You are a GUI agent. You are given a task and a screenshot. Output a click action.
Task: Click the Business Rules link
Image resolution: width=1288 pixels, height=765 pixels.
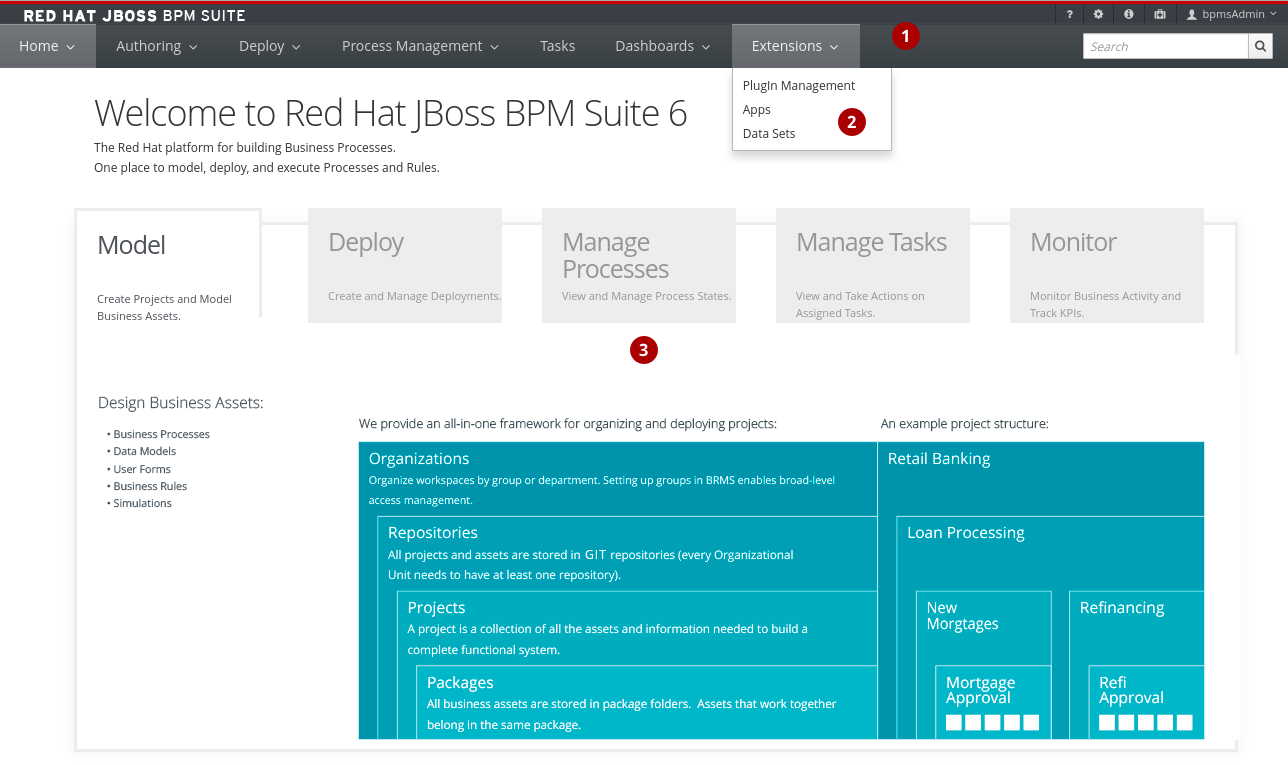[x=150, y=486]
